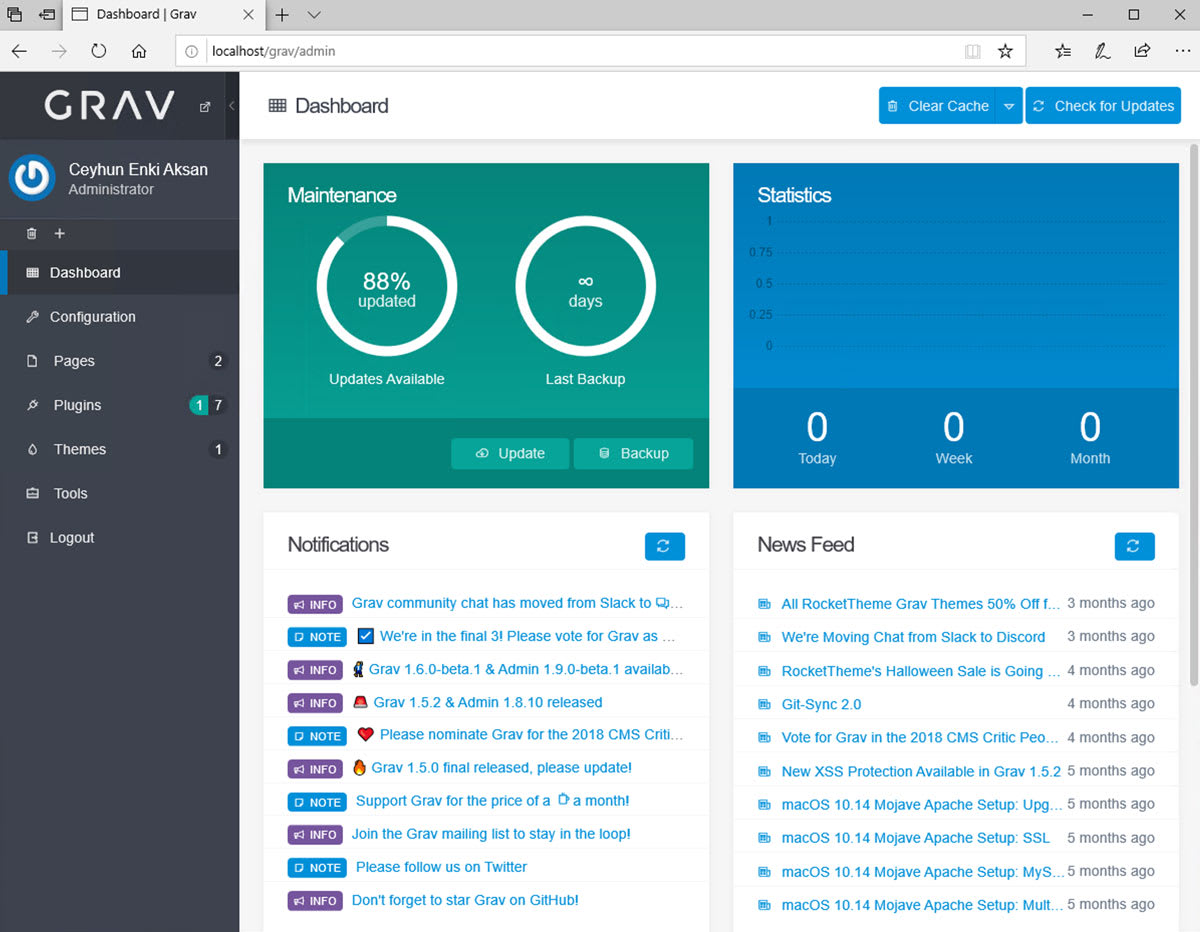Open reading view icon in address bar
This screenshot has width=1200, height=932.
(x=972, y=51)
